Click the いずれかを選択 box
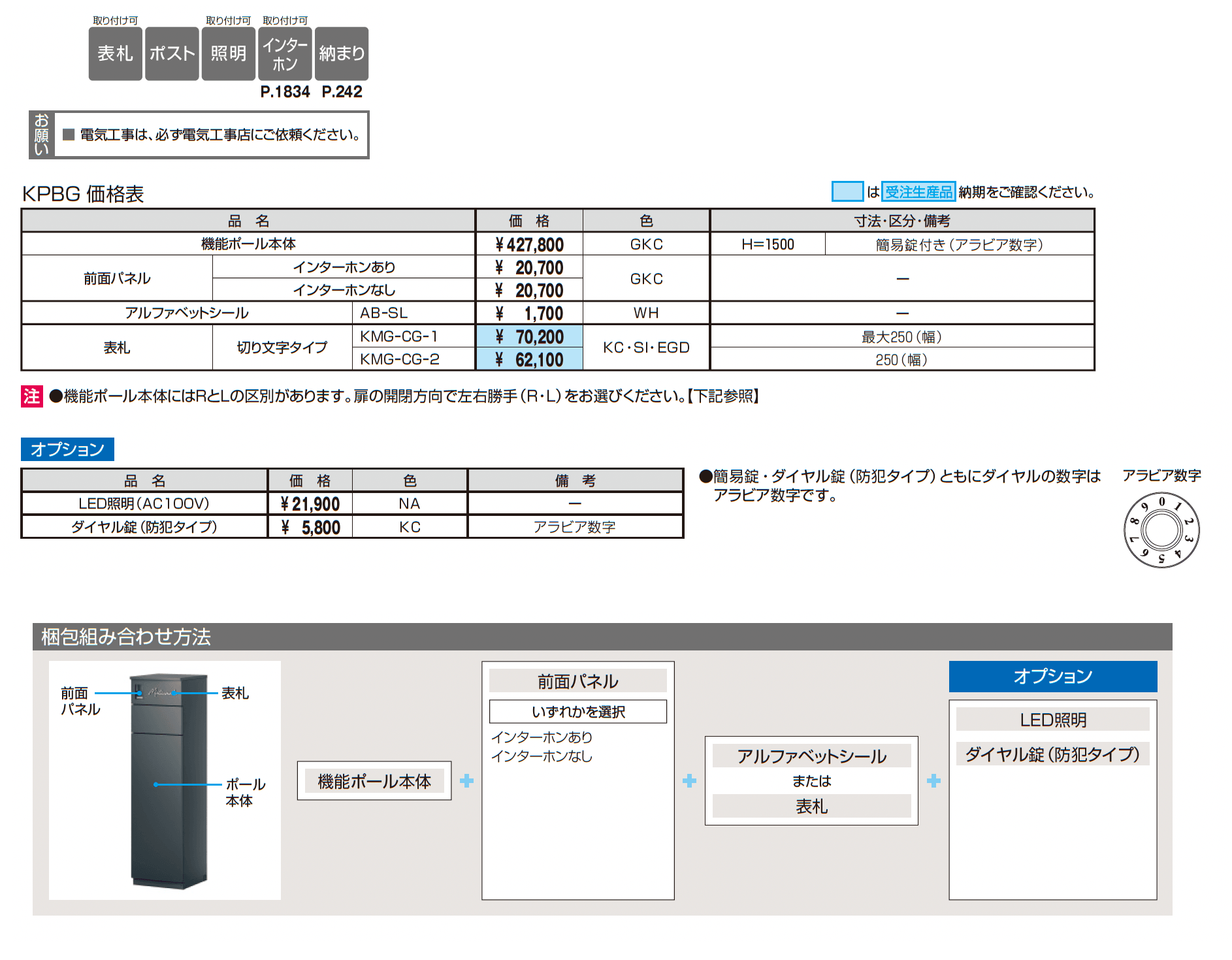Viewport: 1232px width, 960px height. click(578, 712)
